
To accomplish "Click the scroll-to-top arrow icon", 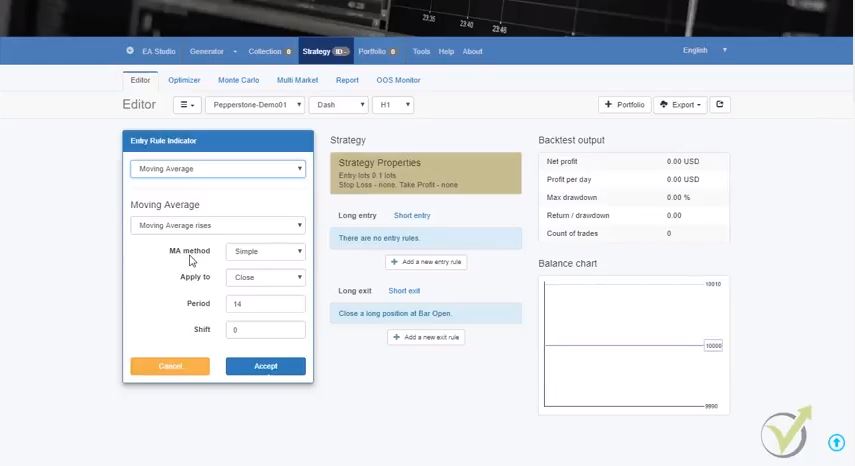I will (x=836, y=442).
